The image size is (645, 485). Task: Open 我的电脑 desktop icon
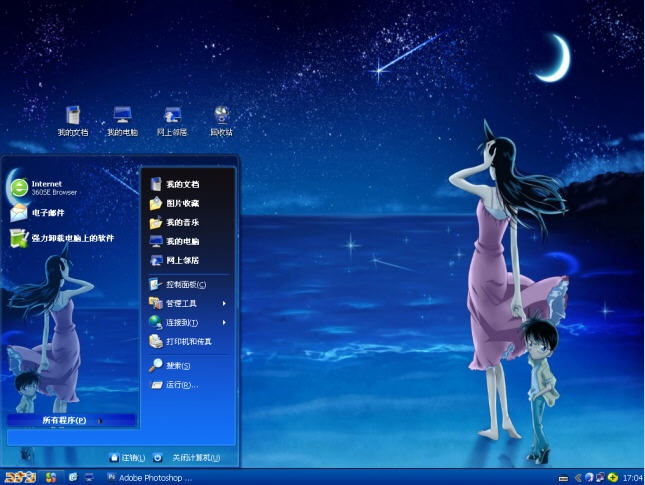122,118
